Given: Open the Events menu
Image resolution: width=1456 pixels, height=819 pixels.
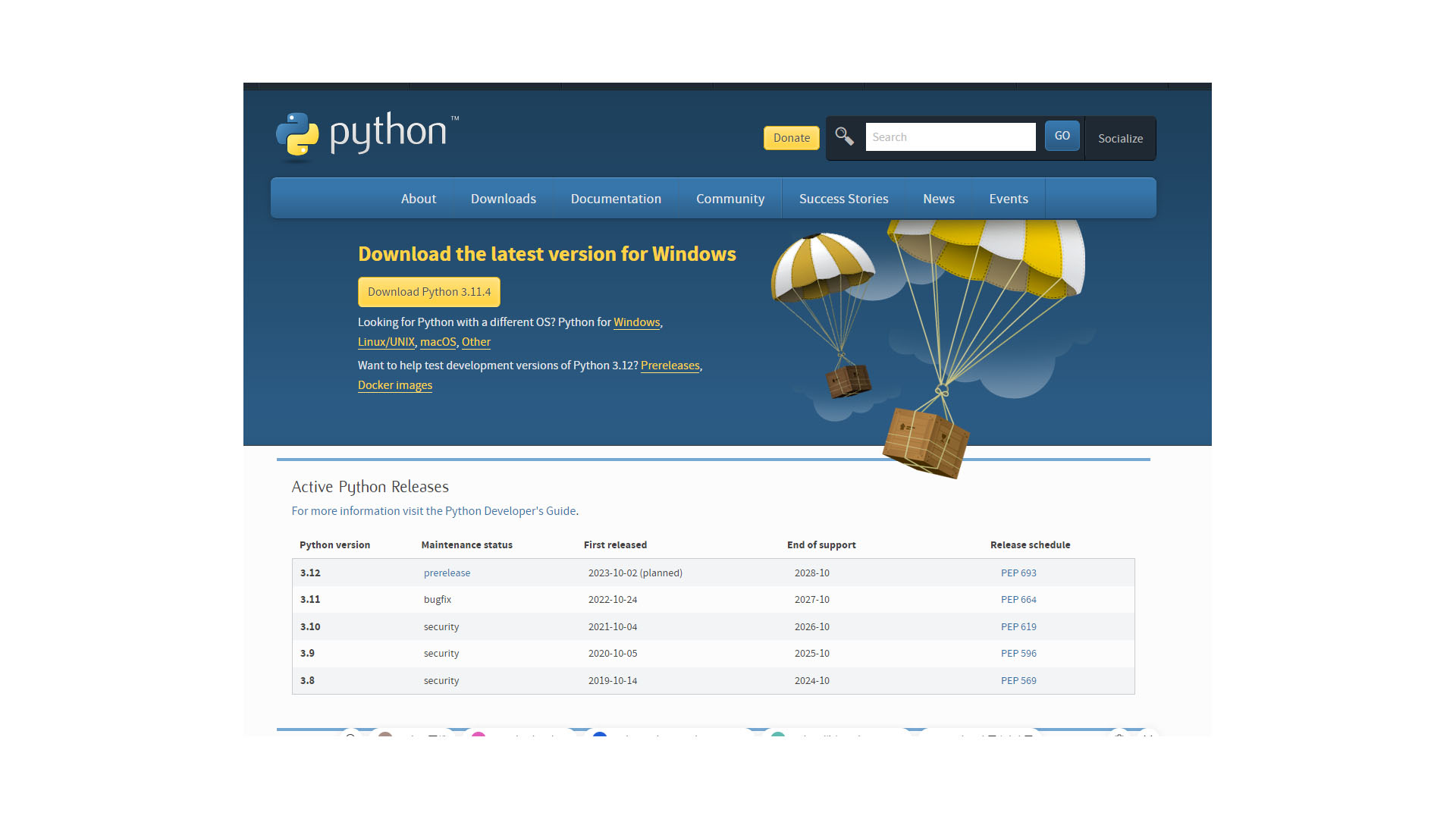Looking at the screenshot, I should (x=1009, y=199).
